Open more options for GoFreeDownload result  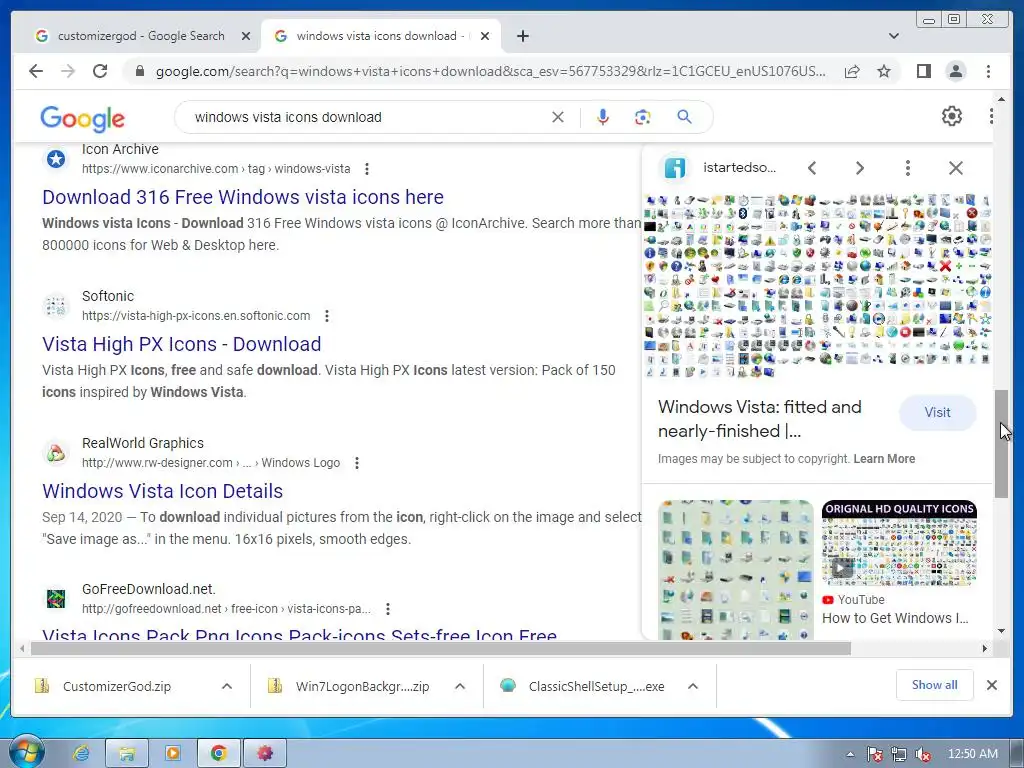[388, 609]
